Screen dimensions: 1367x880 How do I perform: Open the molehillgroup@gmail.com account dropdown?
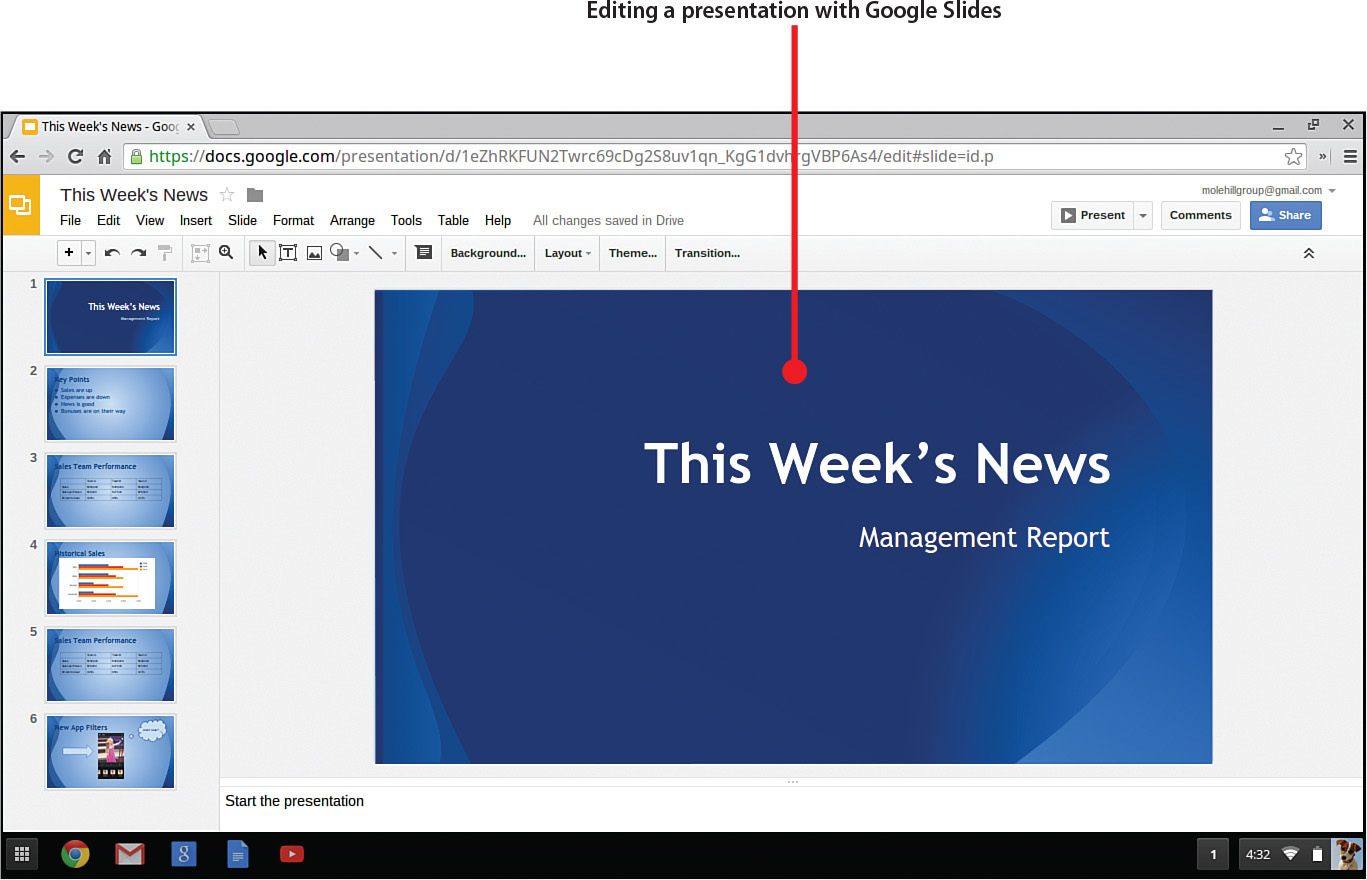point(1268,190)
